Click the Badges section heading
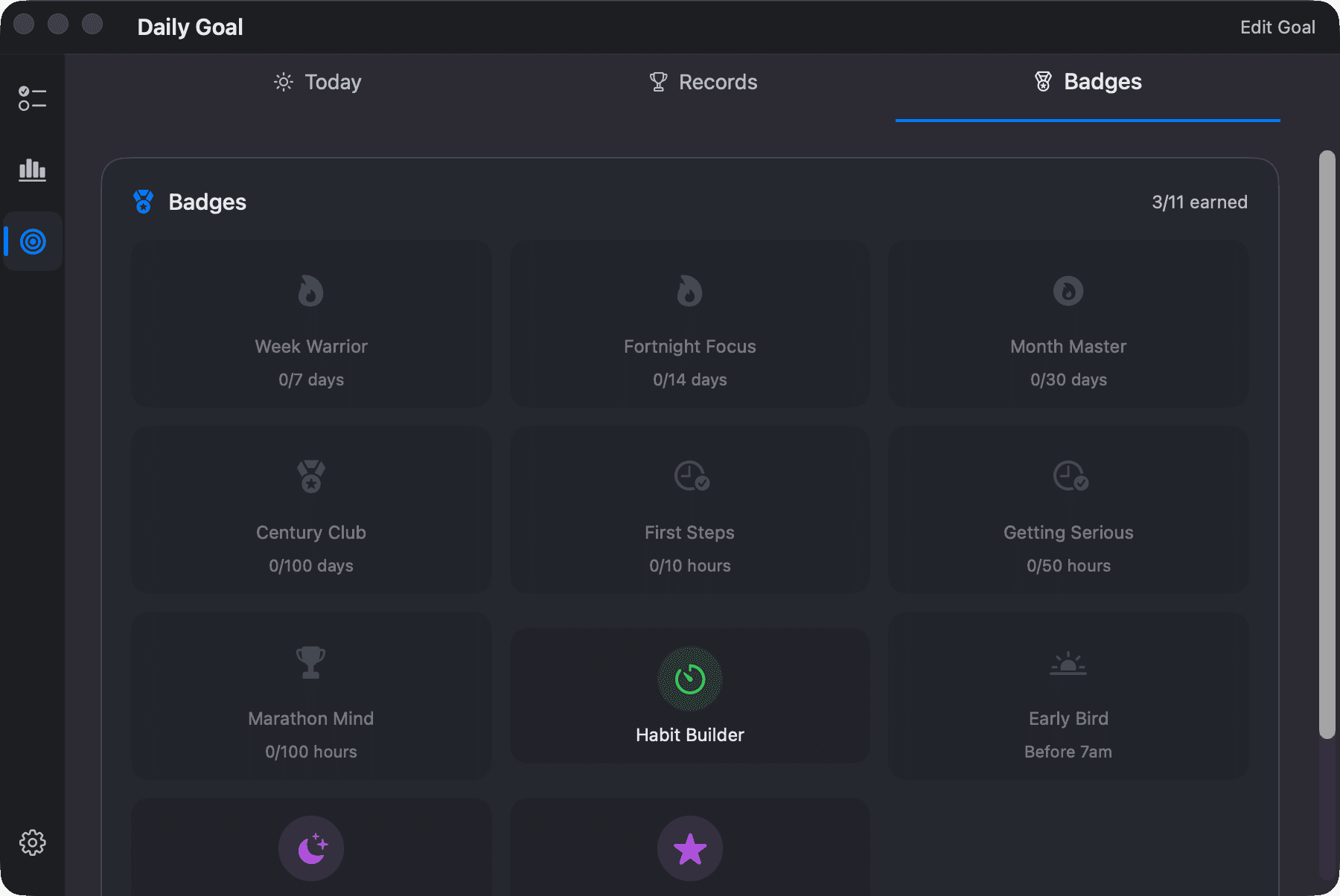This screenshot has width=1340, height=896. coord(207,202)
